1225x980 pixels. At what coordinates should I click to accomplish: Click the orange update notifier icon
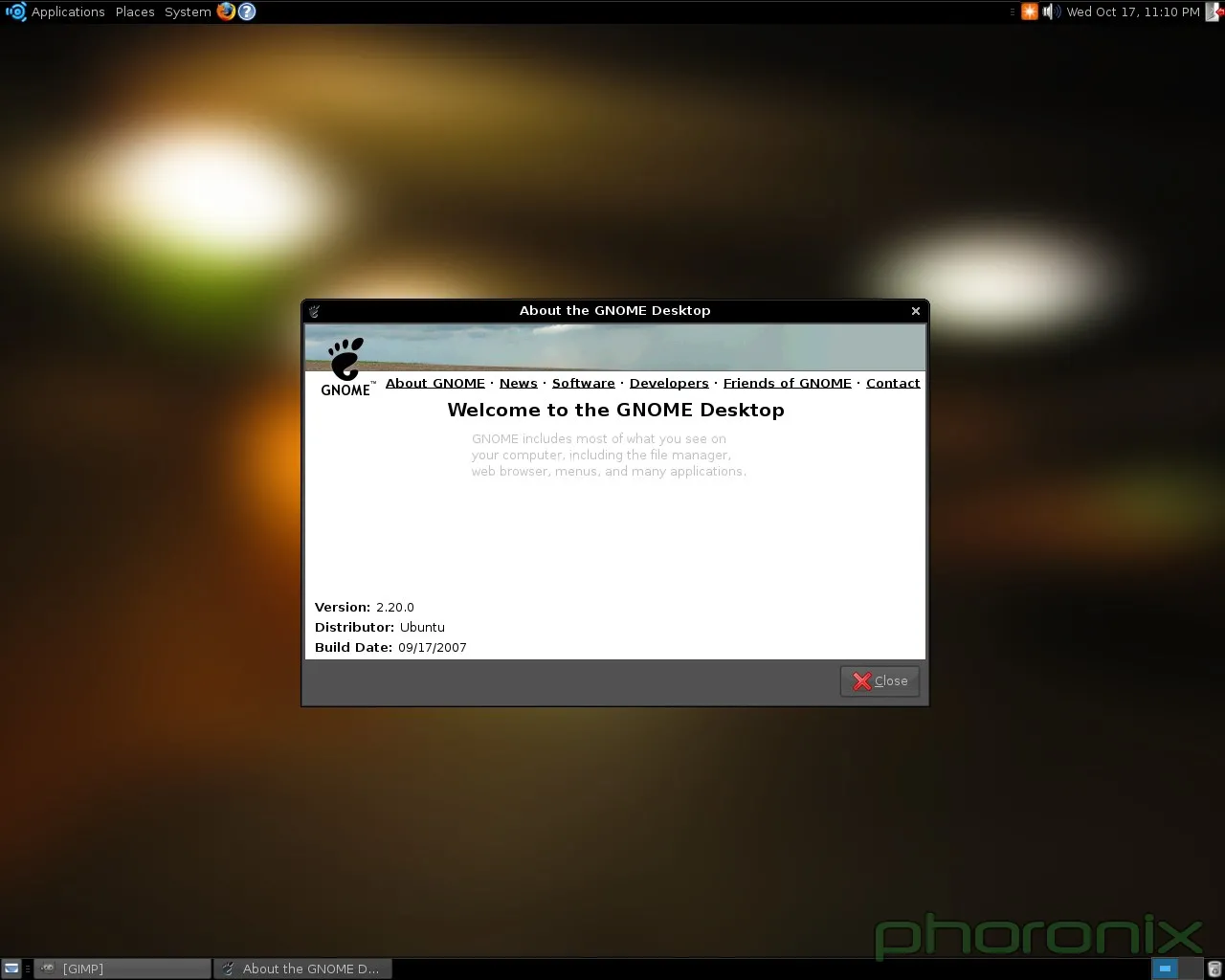[1030, 11]
